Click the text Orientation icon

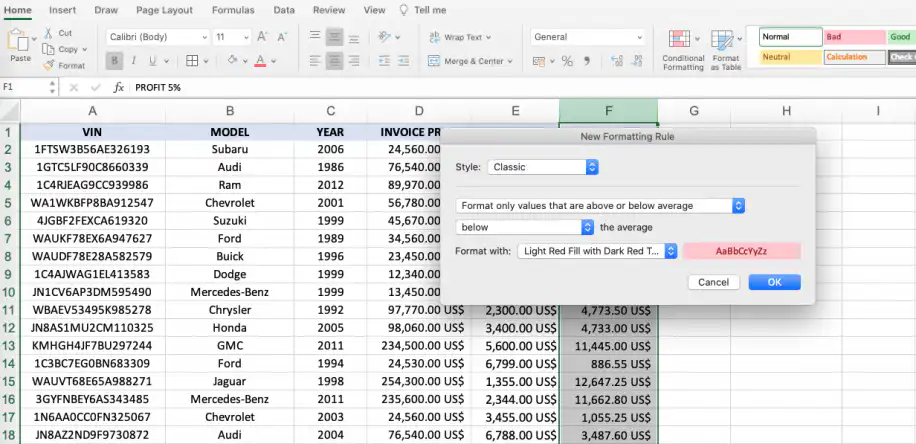[384, 37]
